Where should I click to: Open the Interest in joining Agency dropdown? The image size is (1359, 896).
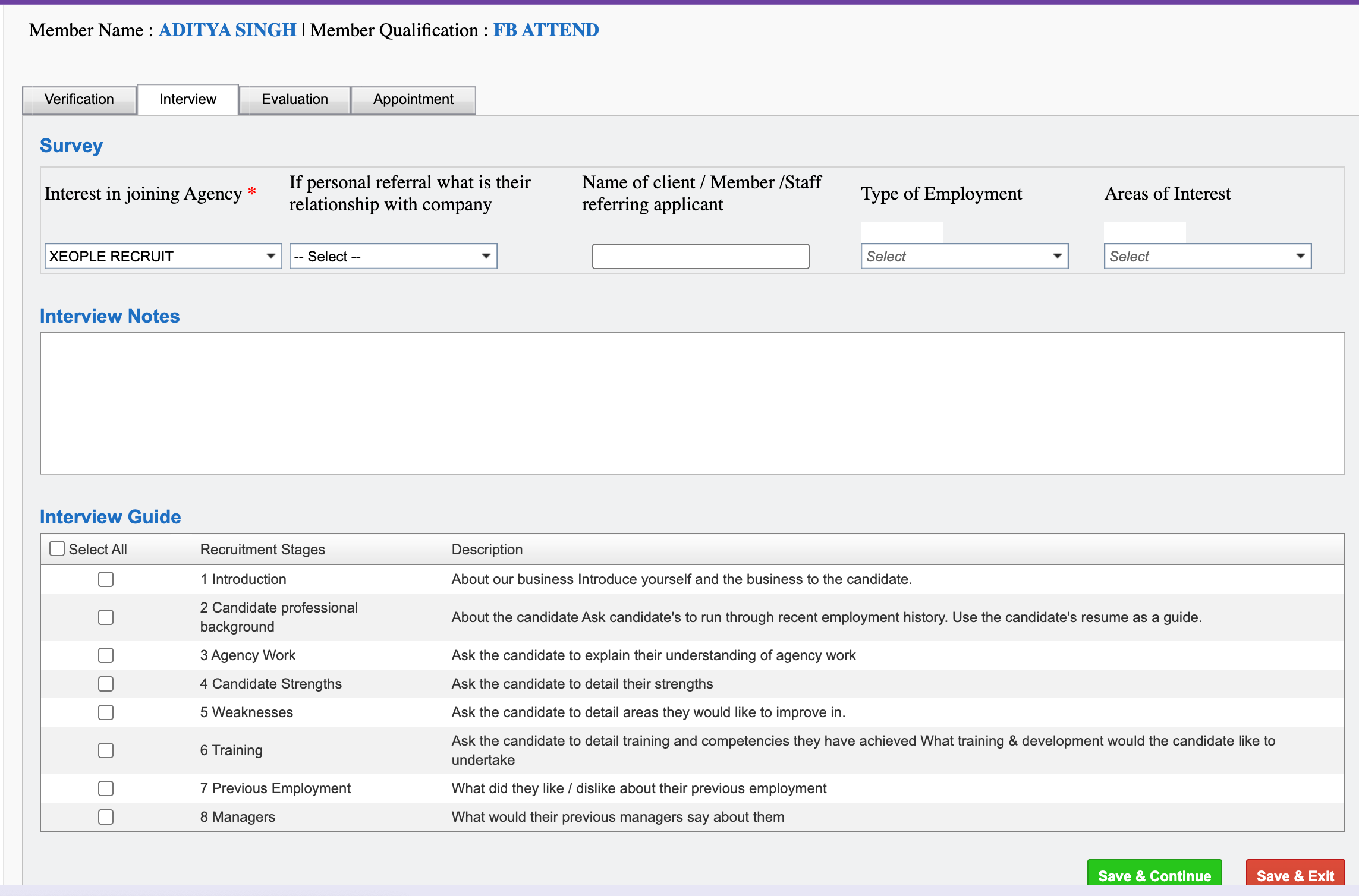[x=163, y=256]
